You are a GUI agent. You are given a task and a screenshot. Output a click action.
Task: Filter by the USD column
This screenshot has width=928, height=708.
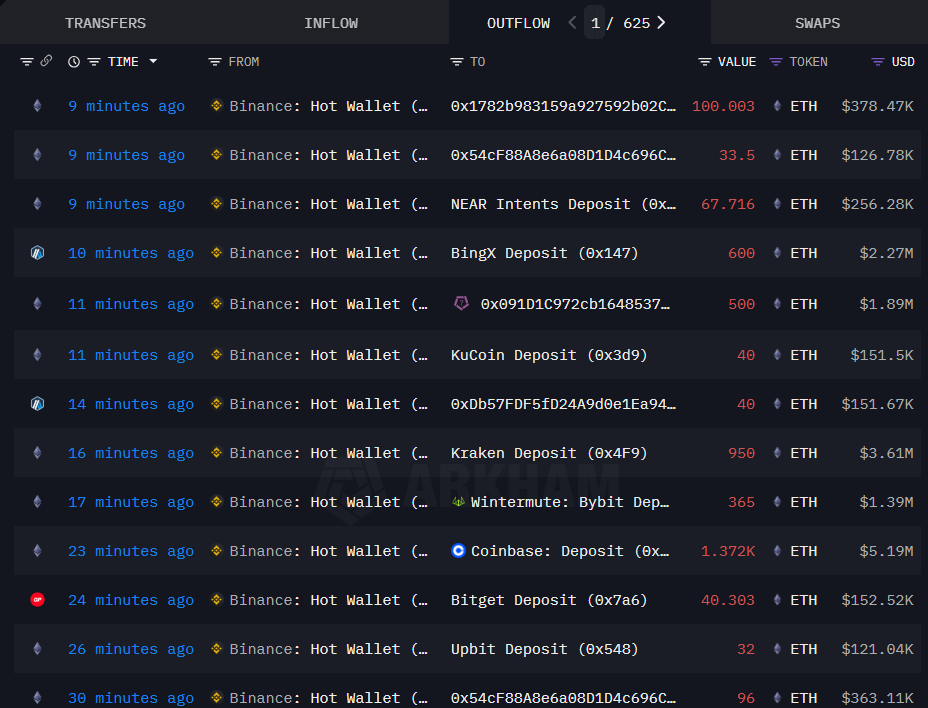[x=878, y=62]
